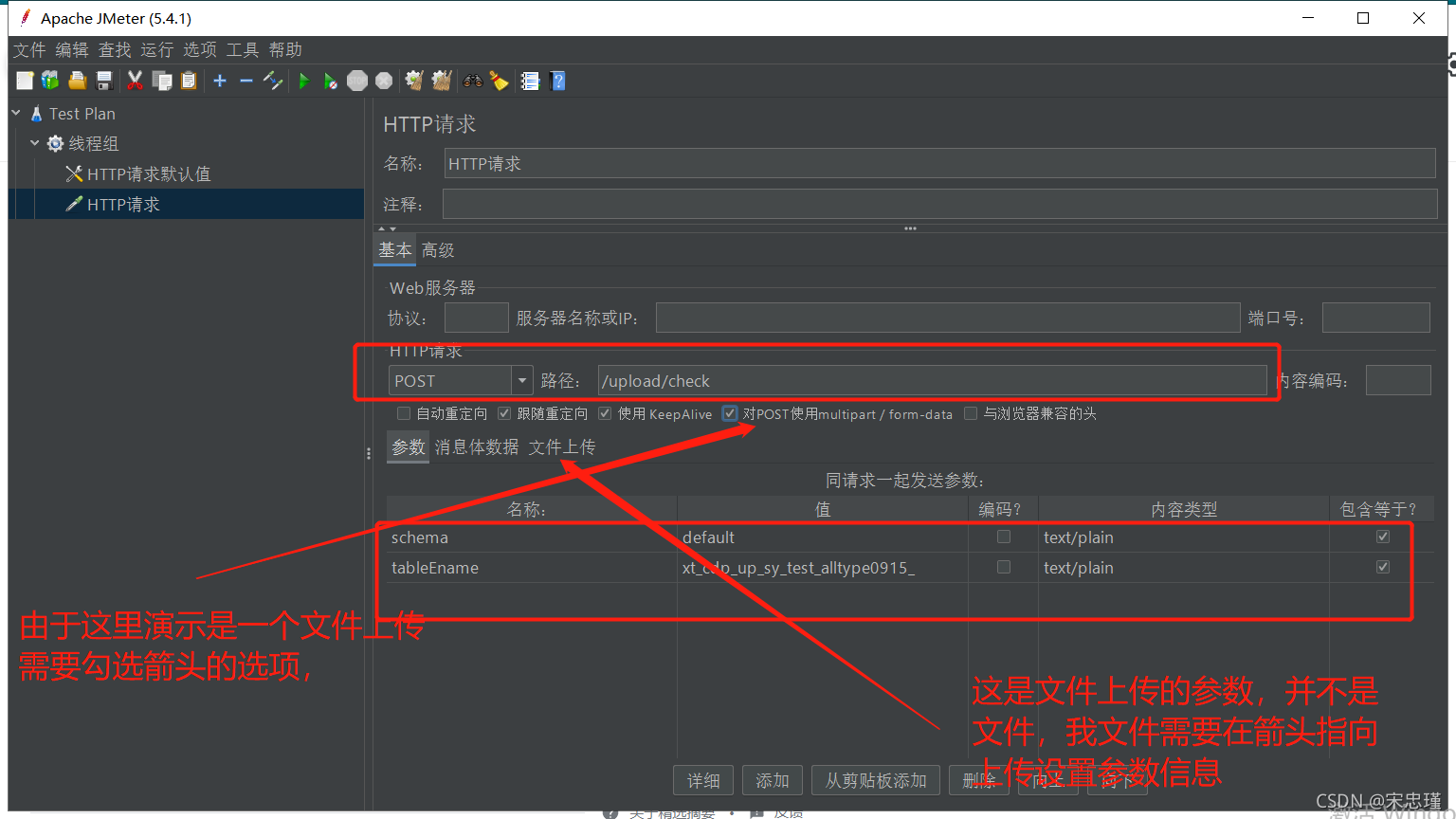Save the test plan with floppy icon
Image resolution: width=1456 pixels, height=819 pixels.
pyautogui.click(x=104, y=81)
